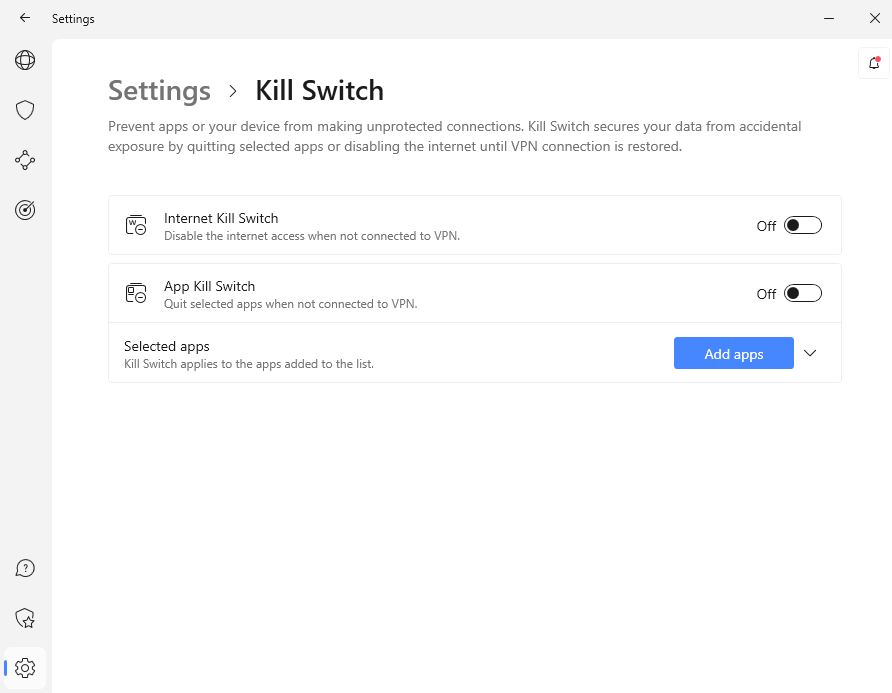This screenshot has height=693, width=892.
Task: Open the help chat bubble icon
Action: point(25,569)
